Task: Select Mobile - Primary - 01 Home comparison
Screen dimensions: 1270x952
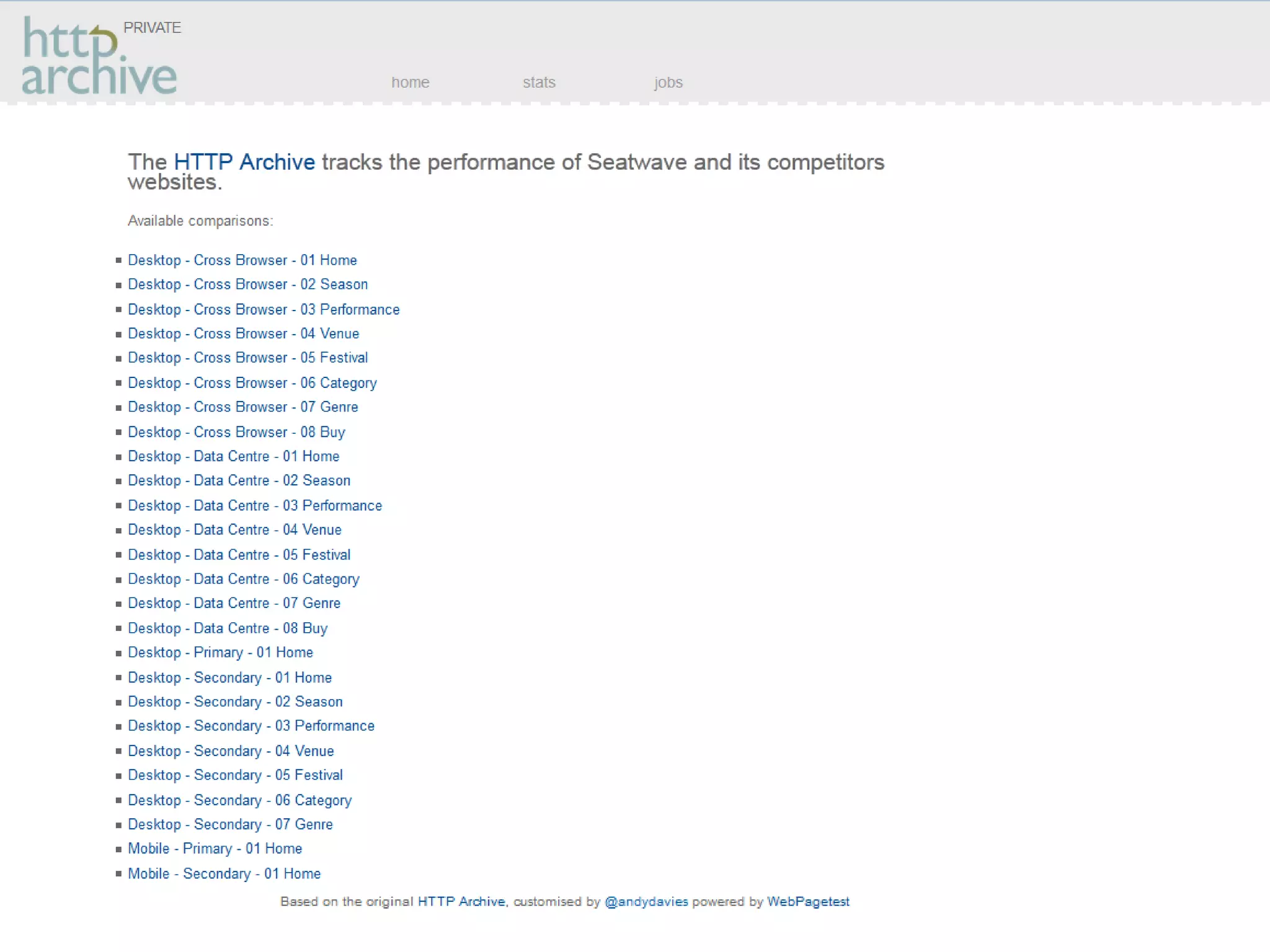Action: click(215, 848)
